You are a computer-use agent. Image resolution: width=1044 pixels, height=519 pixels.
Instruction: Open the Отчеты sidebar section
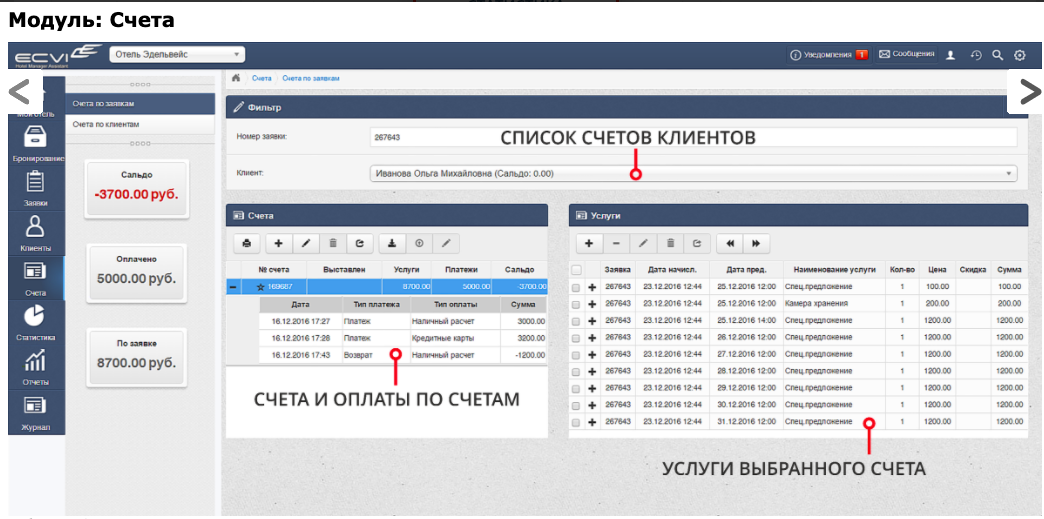(x=36, y=367)
